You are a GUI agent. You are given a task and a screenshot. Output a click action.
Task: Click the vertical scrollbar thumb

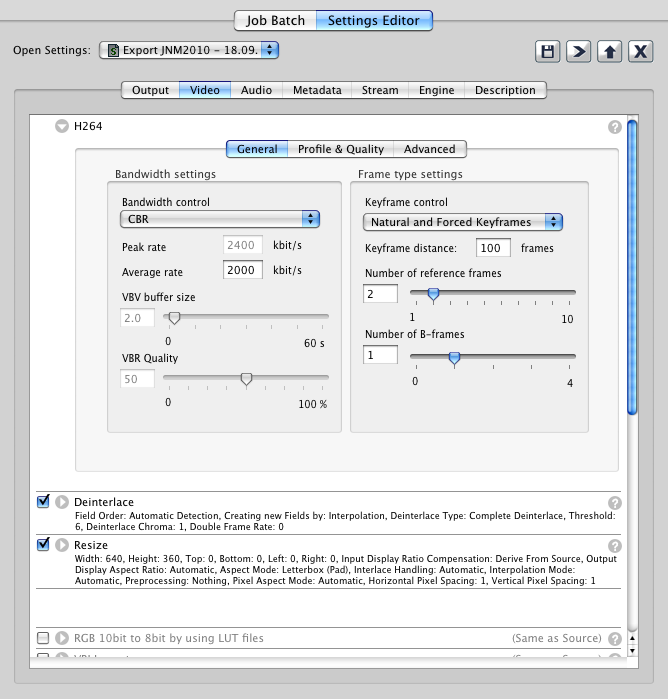point(632,267)
